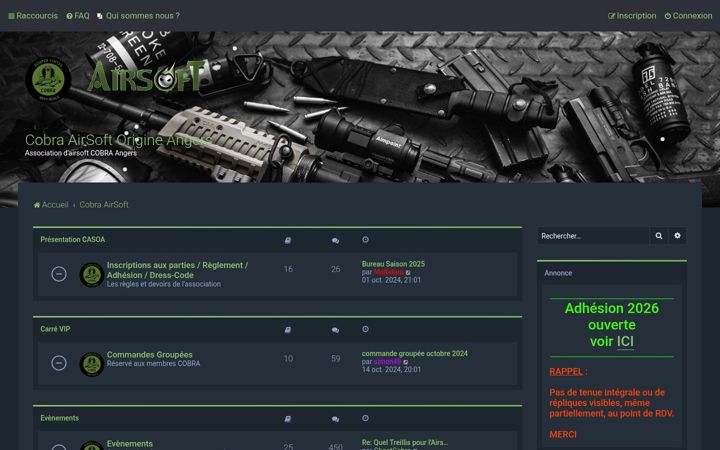Click the description Réservé aux membres COBRA
720x450 pixels.
point(153,364)
